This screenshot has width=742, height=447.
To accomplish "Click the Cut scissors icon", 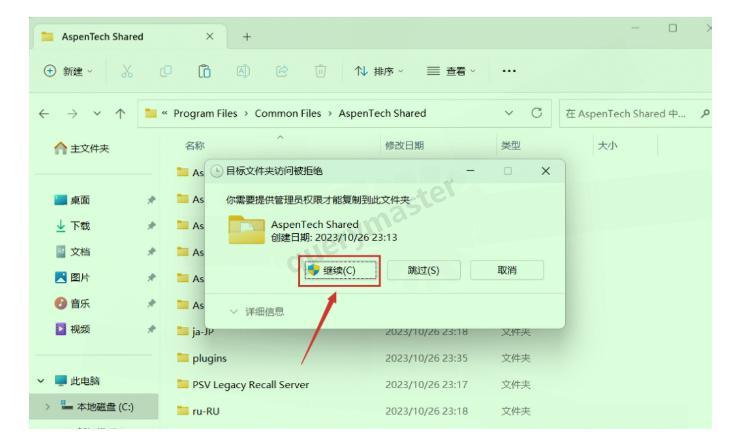I will pyautogui.click(x=126, y=71).
